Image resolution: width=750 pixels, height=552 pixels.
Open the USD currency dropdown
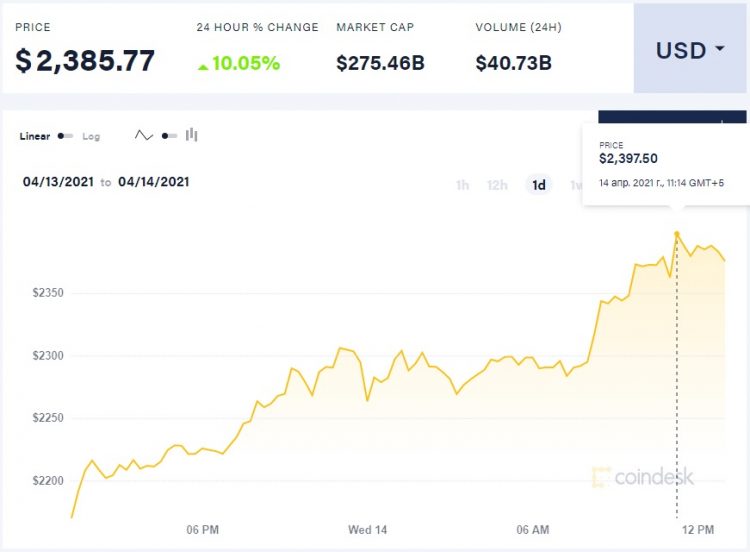[690, 50]
